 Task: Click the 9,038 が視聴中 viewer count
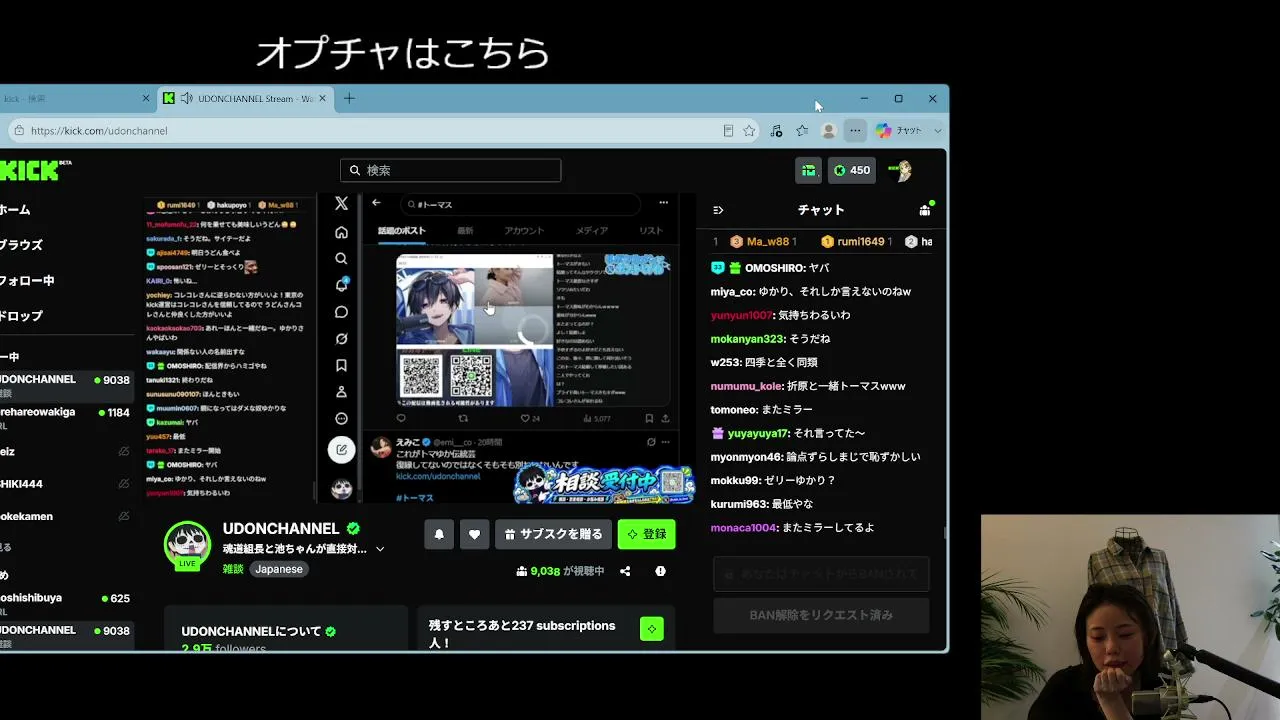point(560,571)
